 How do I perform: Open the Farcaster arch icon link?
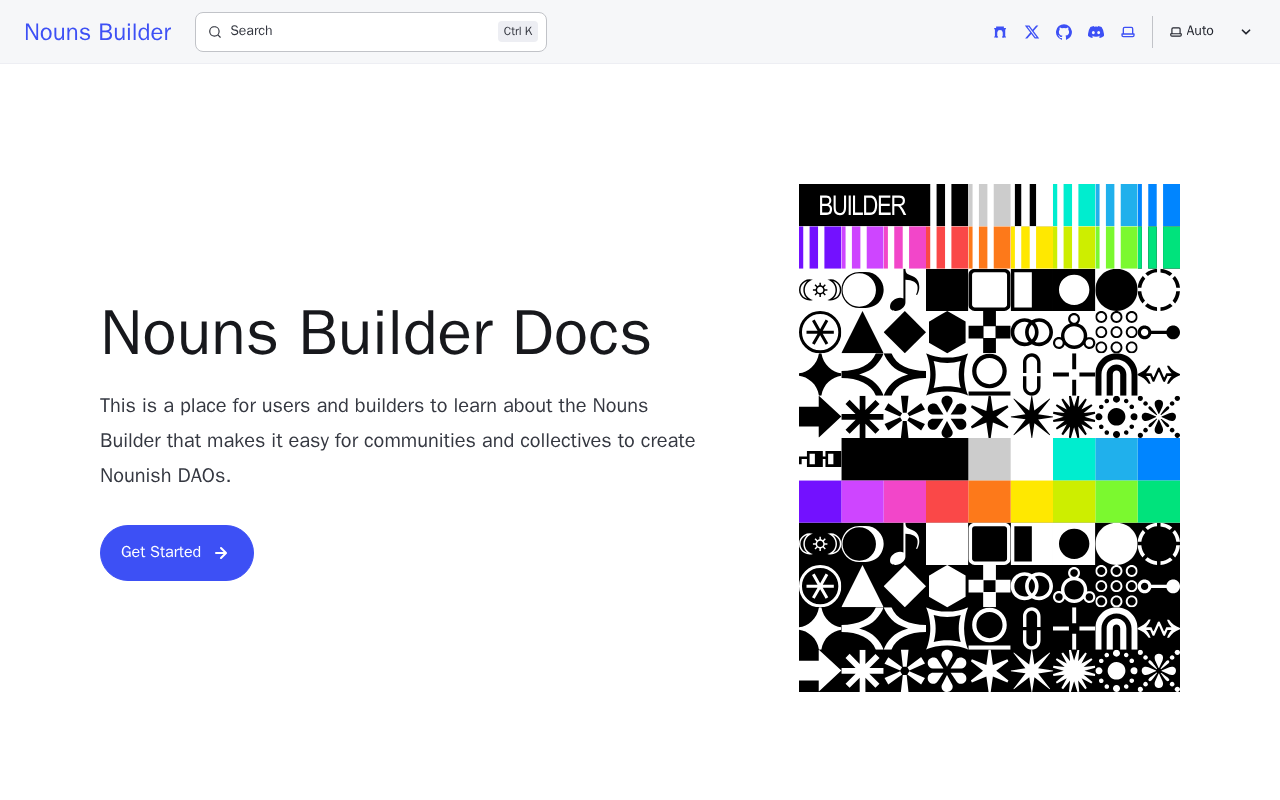coord(1000,32)
